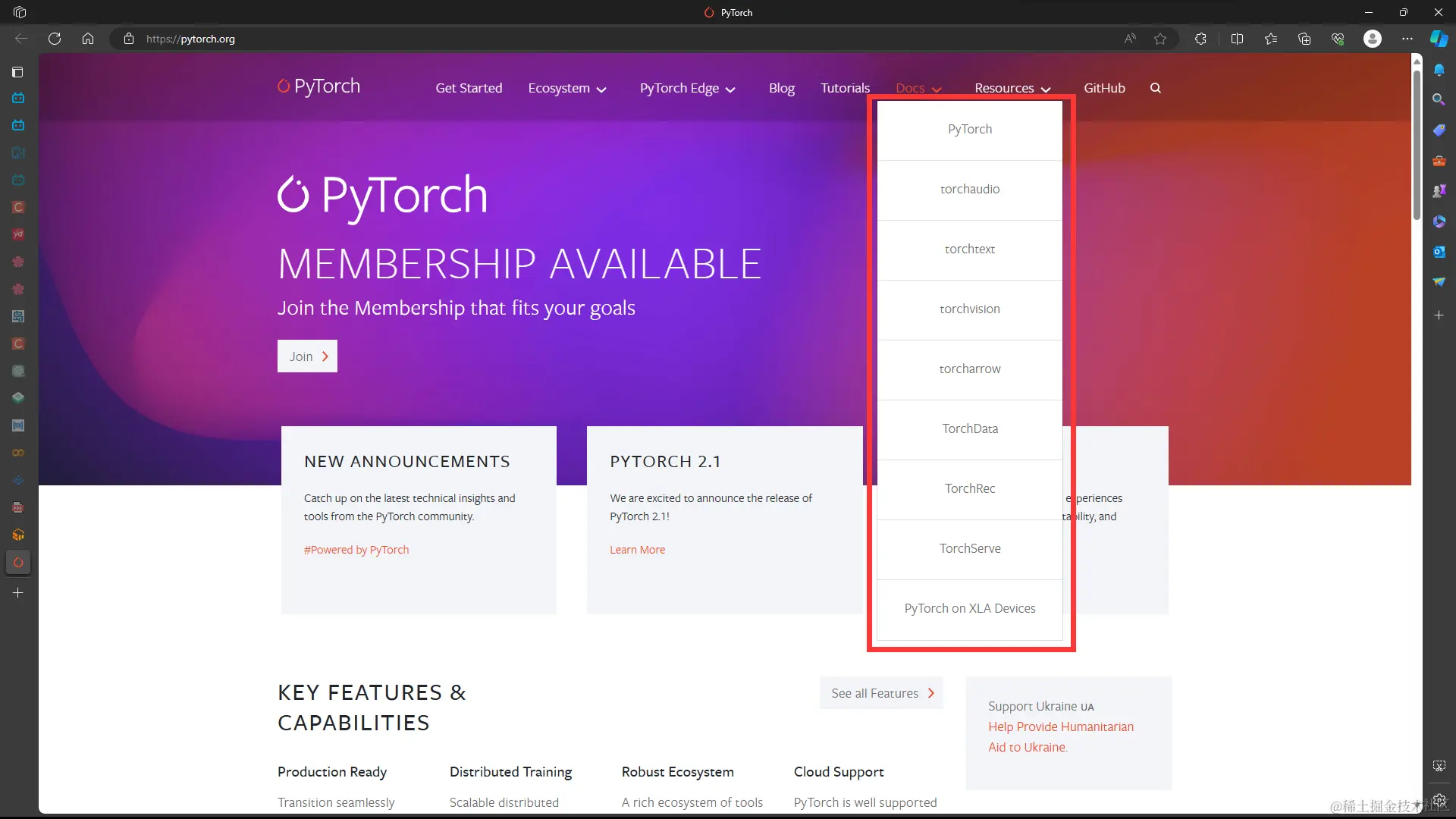Open browser settings and more ellipsis

(1407, 39)
